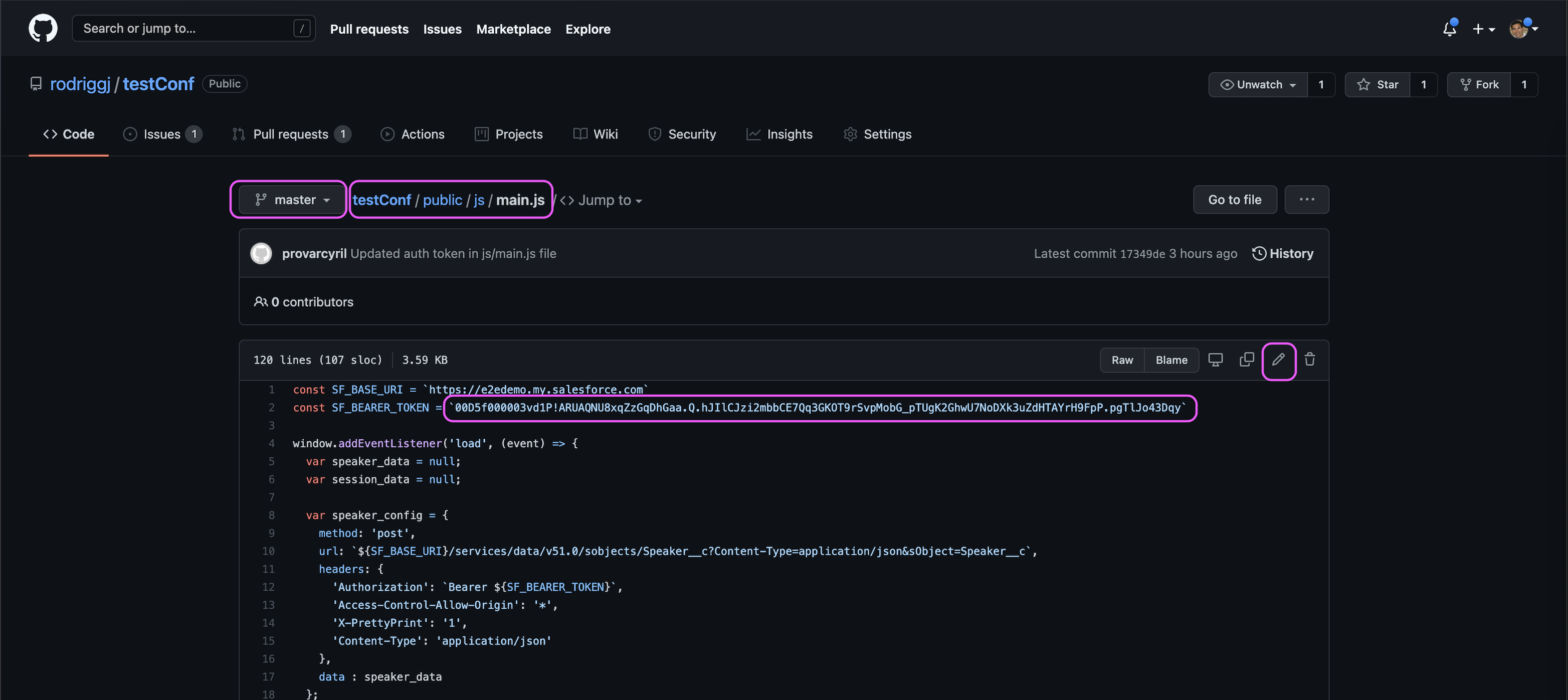
Task: Open commit 17349de link
Action: click(1142, 254)
